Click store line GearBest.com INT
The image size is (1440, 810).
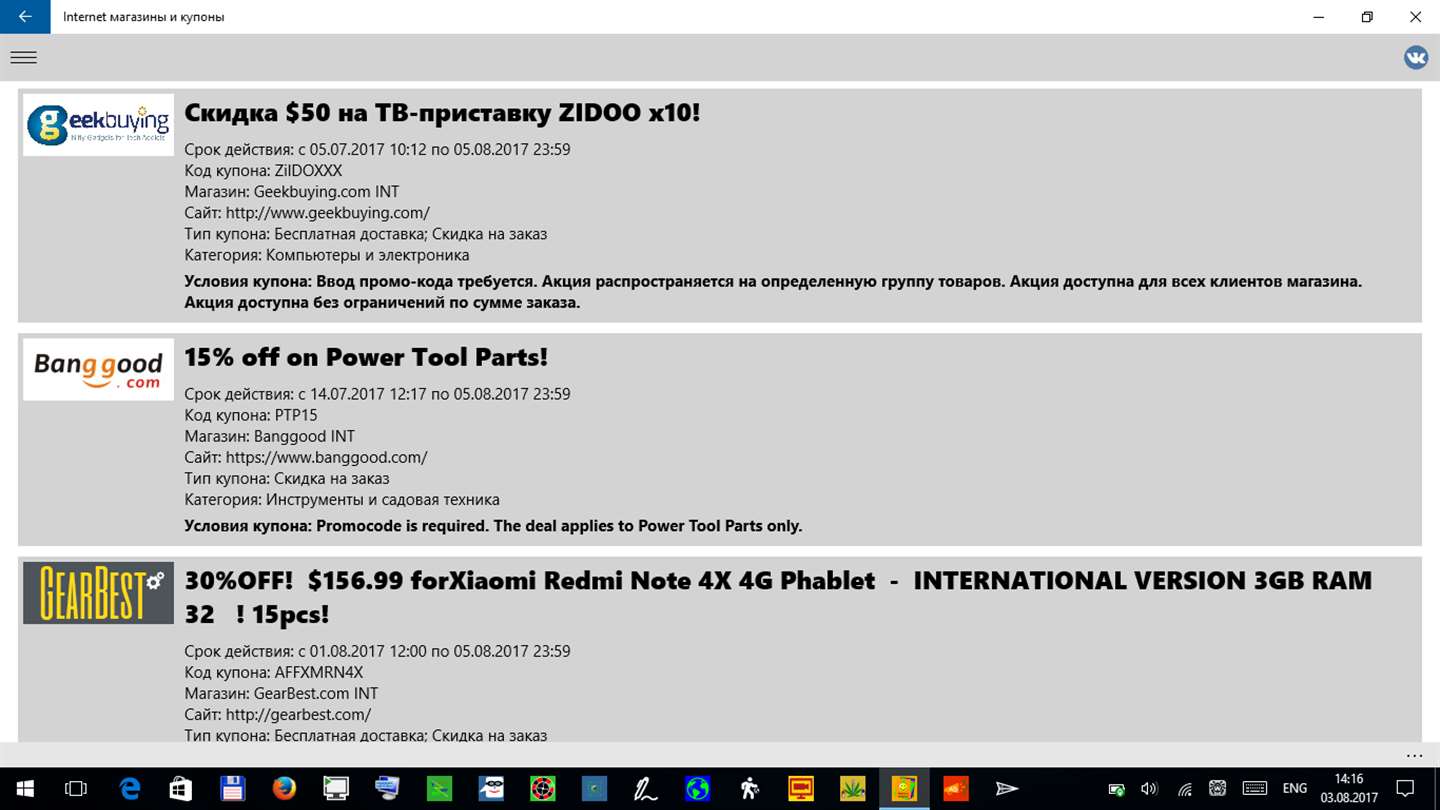tap(281, 693)
